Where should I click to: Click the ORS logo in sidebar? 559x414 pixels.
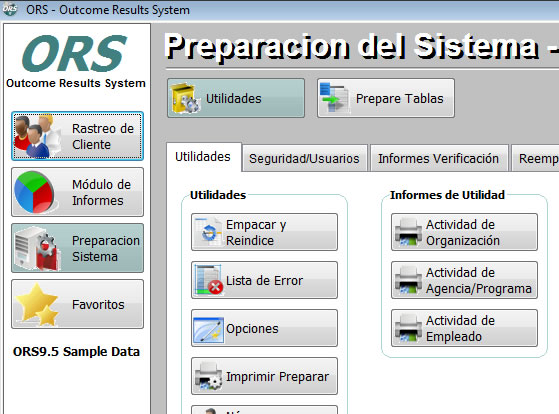point(74,53)
